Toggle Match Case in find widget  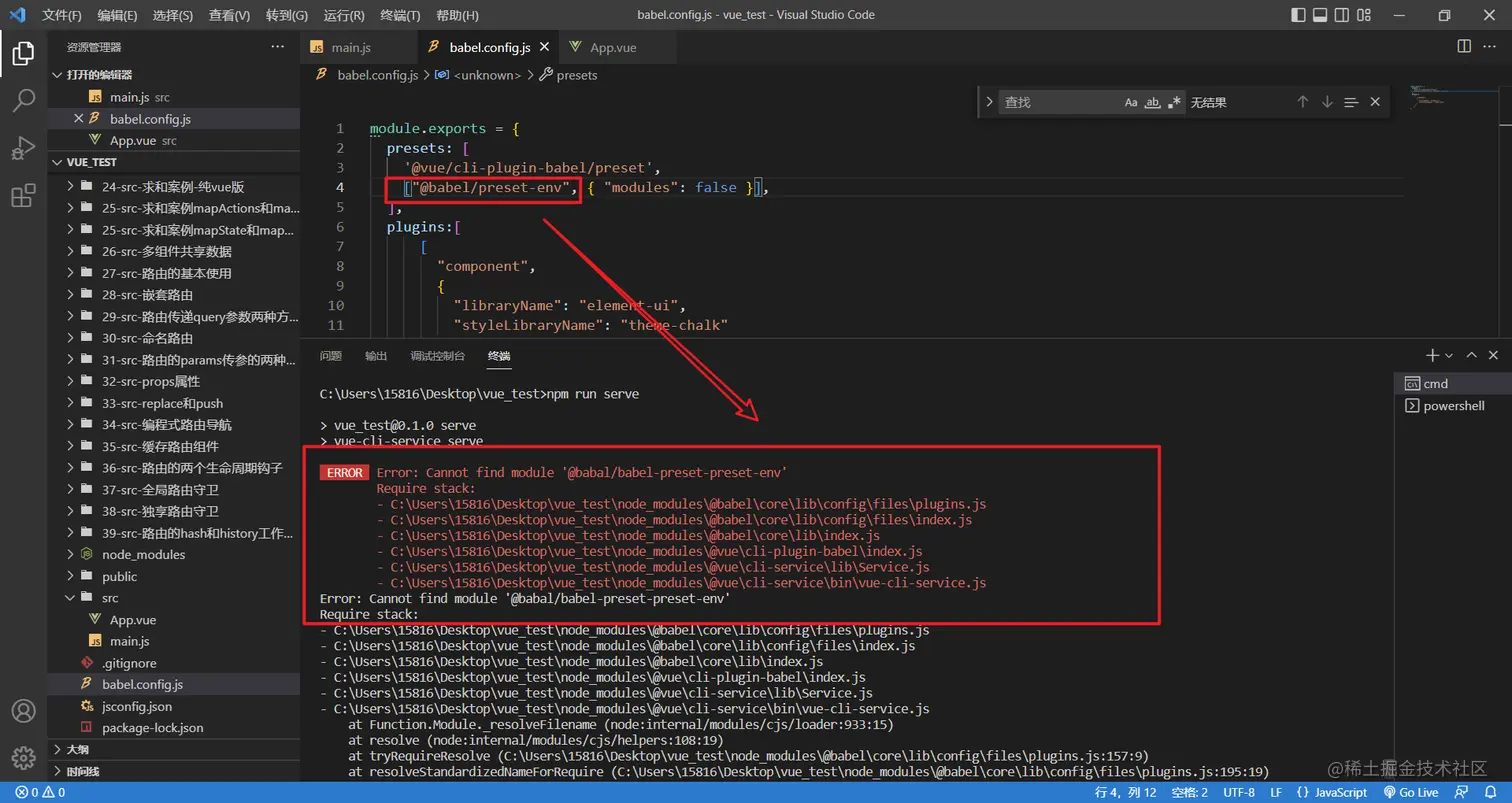[x=1131, y=102]
